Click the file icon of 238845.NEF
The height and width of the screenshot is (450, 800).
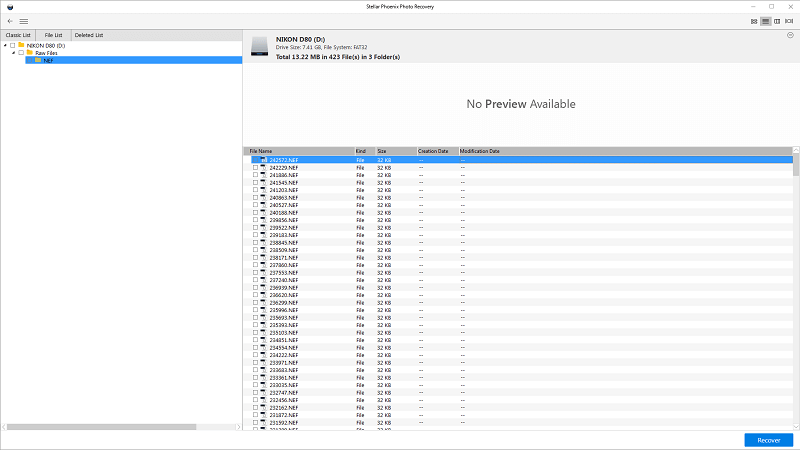pyautogui.click(x=264, y=242)
